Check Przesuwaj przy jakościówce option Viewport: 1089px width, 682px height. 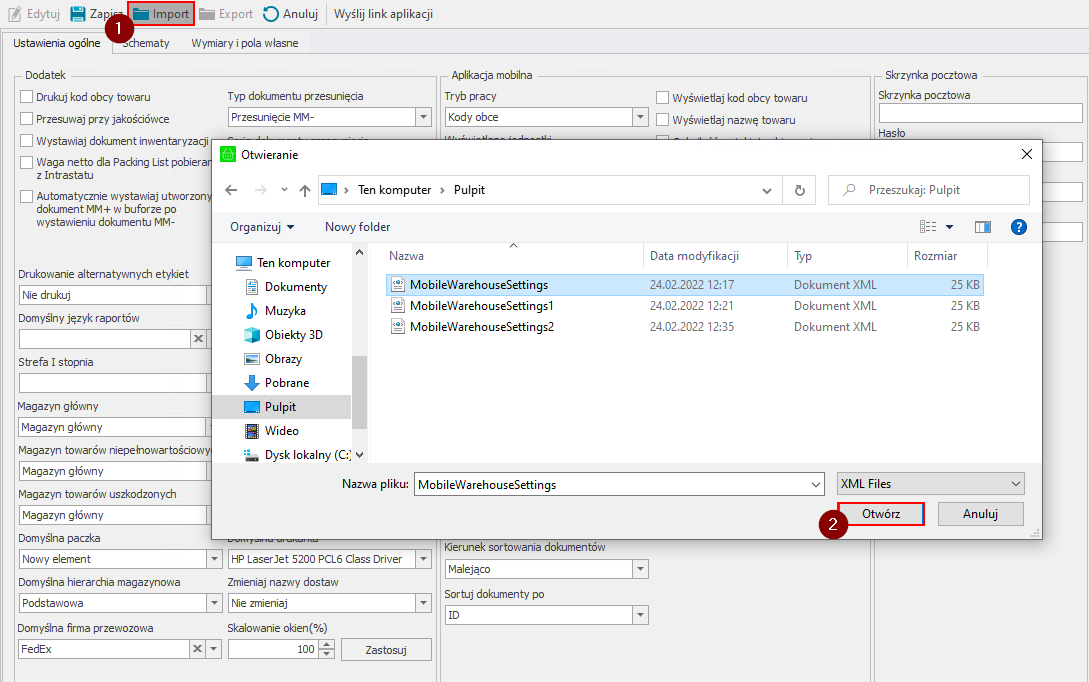click(27, 119)
